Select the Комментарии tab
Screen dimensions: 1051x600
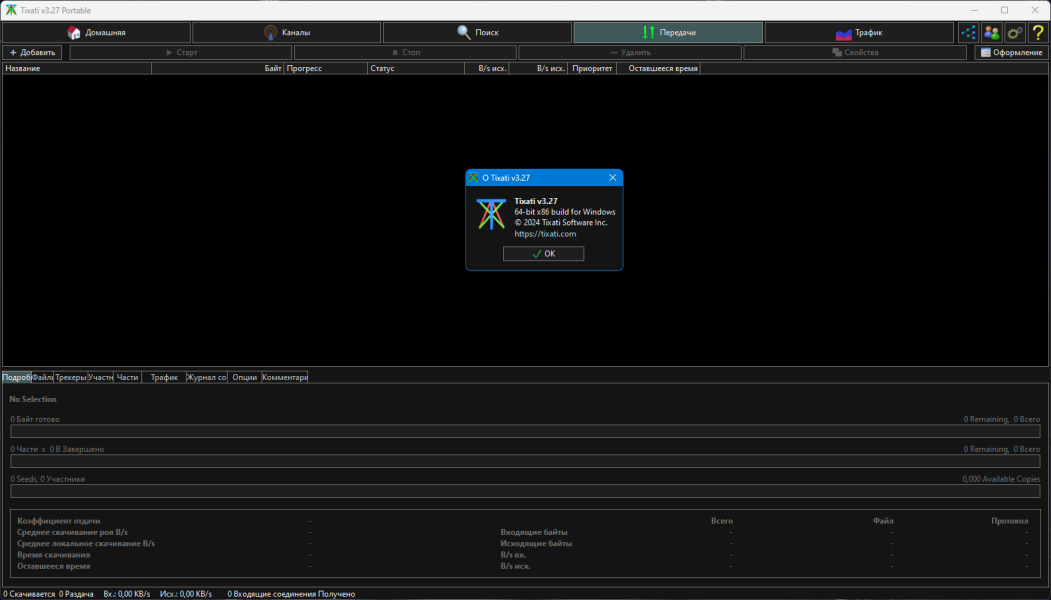click(285, 377)
